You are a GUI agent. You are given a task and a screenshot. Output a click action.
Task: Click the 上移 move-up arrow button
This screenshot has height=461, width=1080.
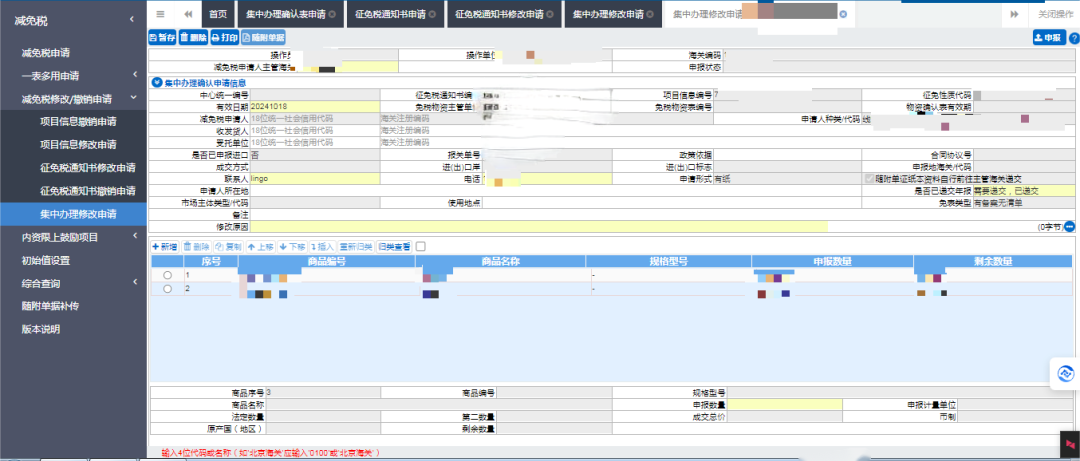click(x=260, y=246)
